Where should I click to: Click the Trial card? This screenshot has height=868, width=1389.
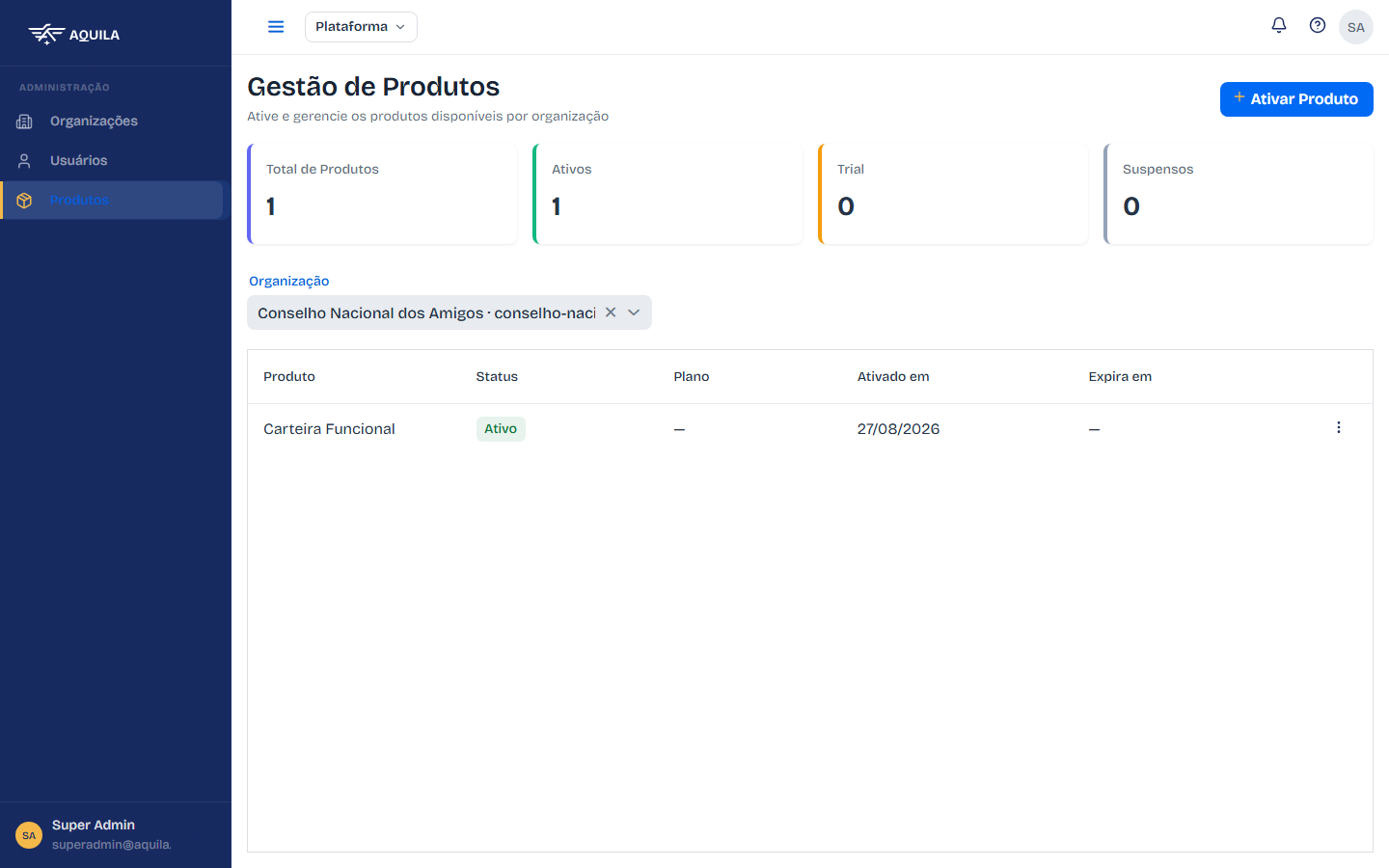pos(953,194)
